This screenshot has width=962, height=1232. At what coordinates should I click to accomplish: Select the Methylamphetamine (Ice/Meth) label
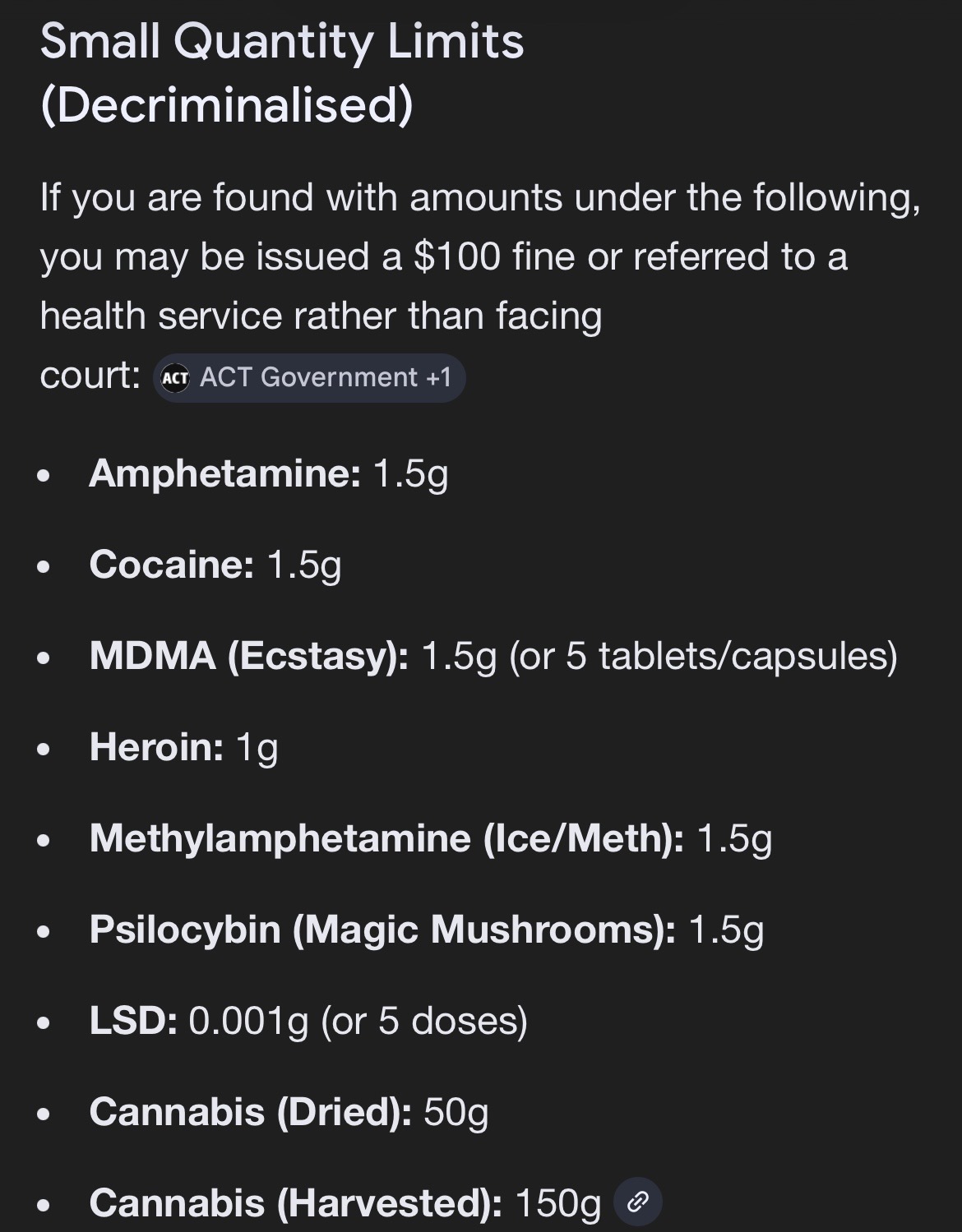[x=386, y=838]
